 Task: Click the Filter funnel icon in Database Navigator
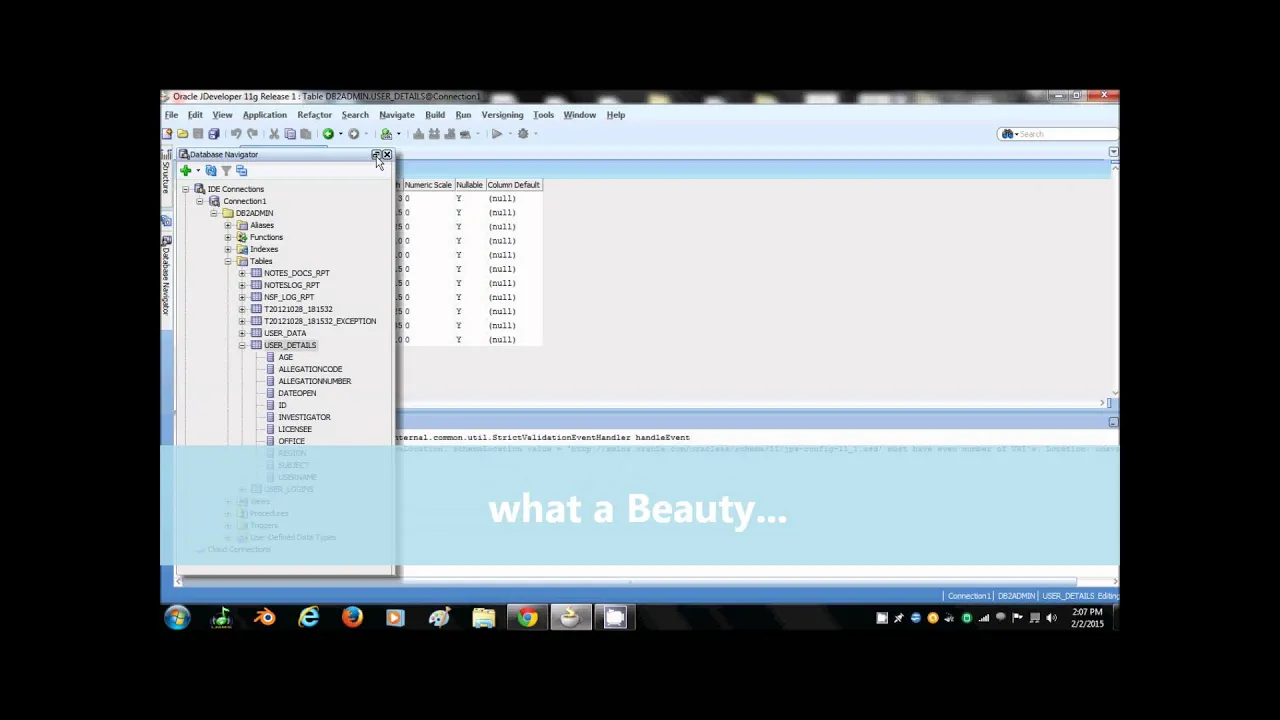[x=226, y=171]
